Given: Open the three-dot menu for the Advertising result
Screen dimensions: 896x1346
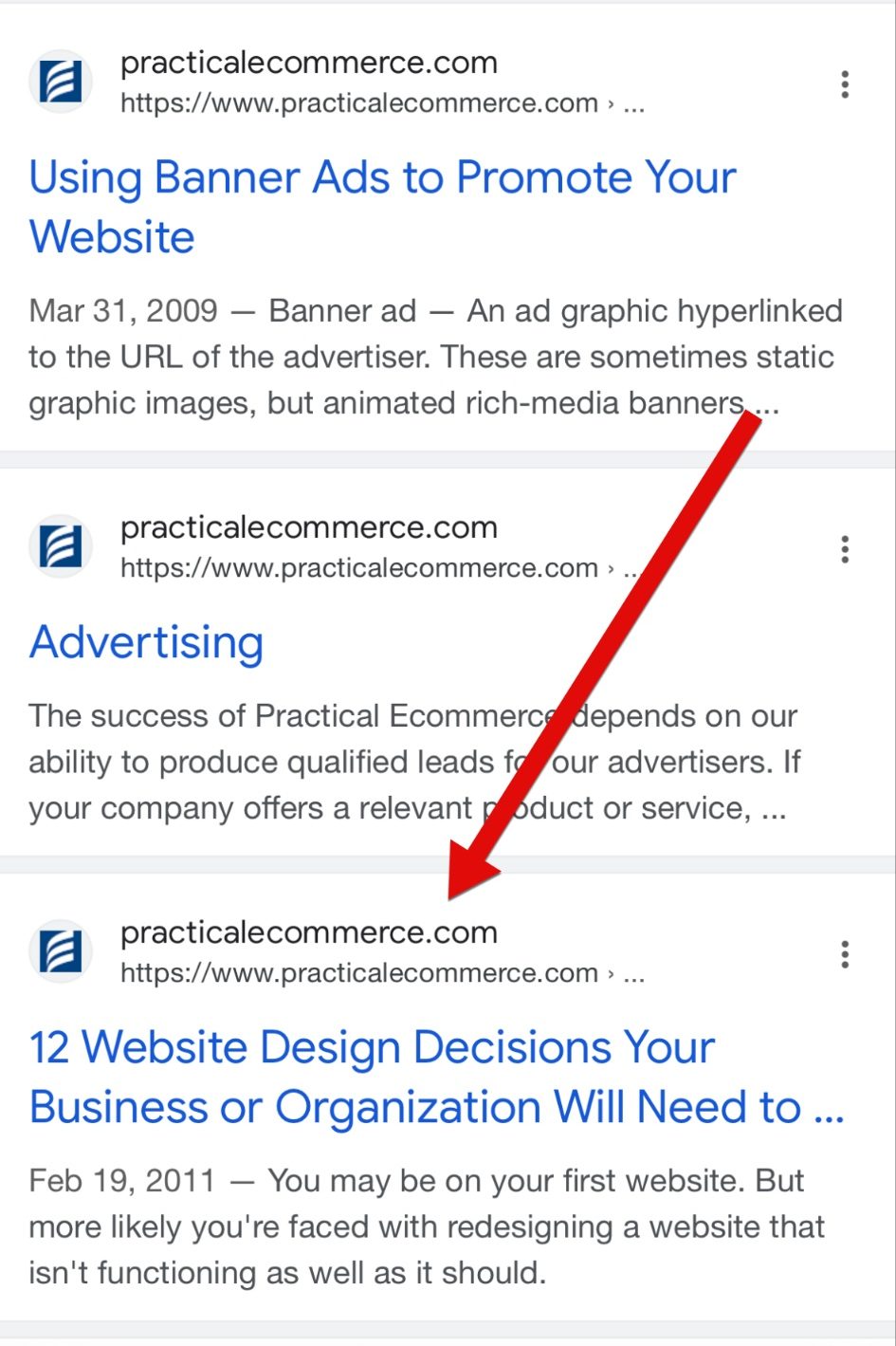Looking at the screenshot, I should click(844, 549).
